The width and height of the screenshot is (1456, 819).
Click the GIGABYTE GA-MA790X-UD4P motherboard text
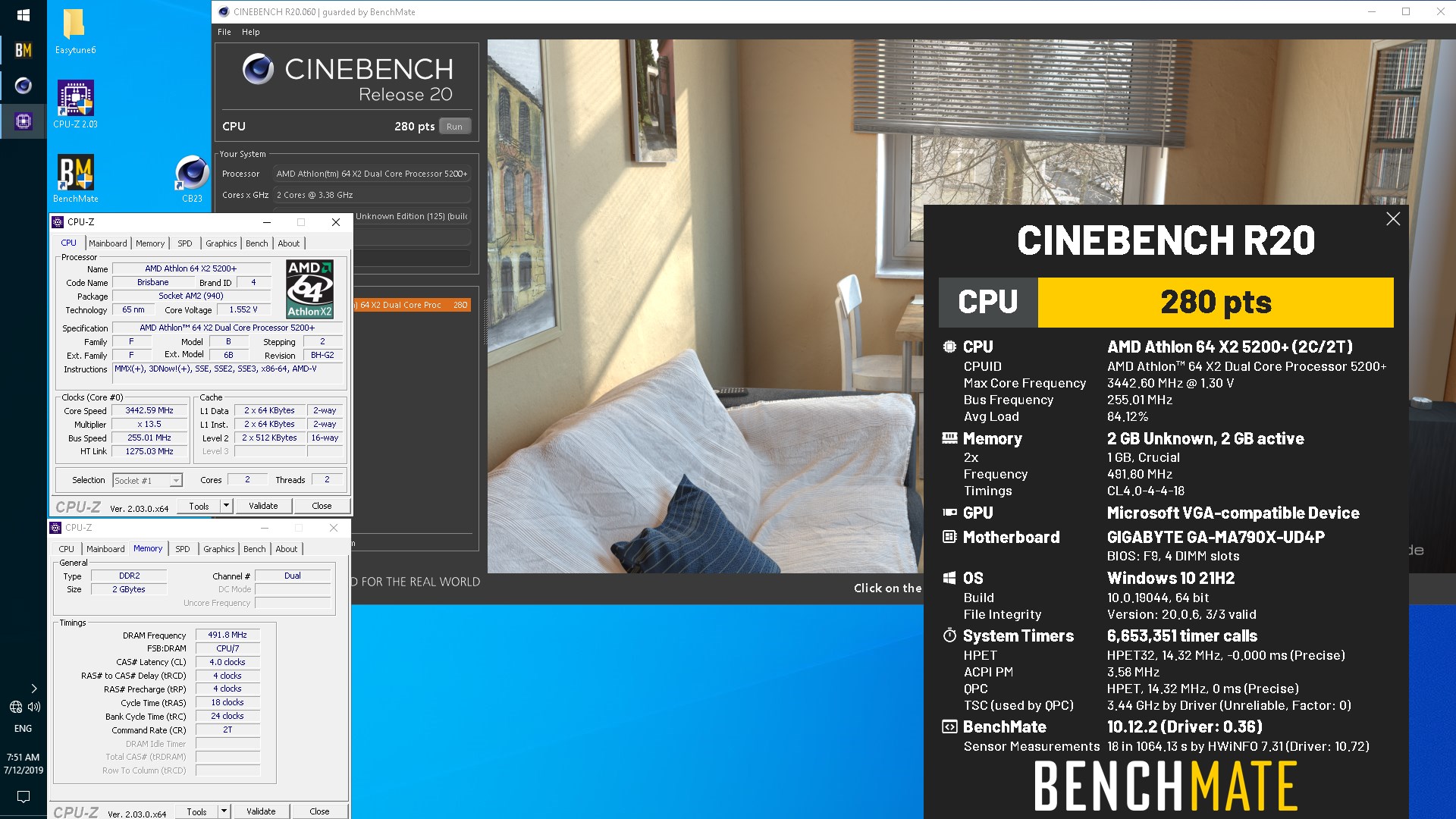[x=1216, y=538]
